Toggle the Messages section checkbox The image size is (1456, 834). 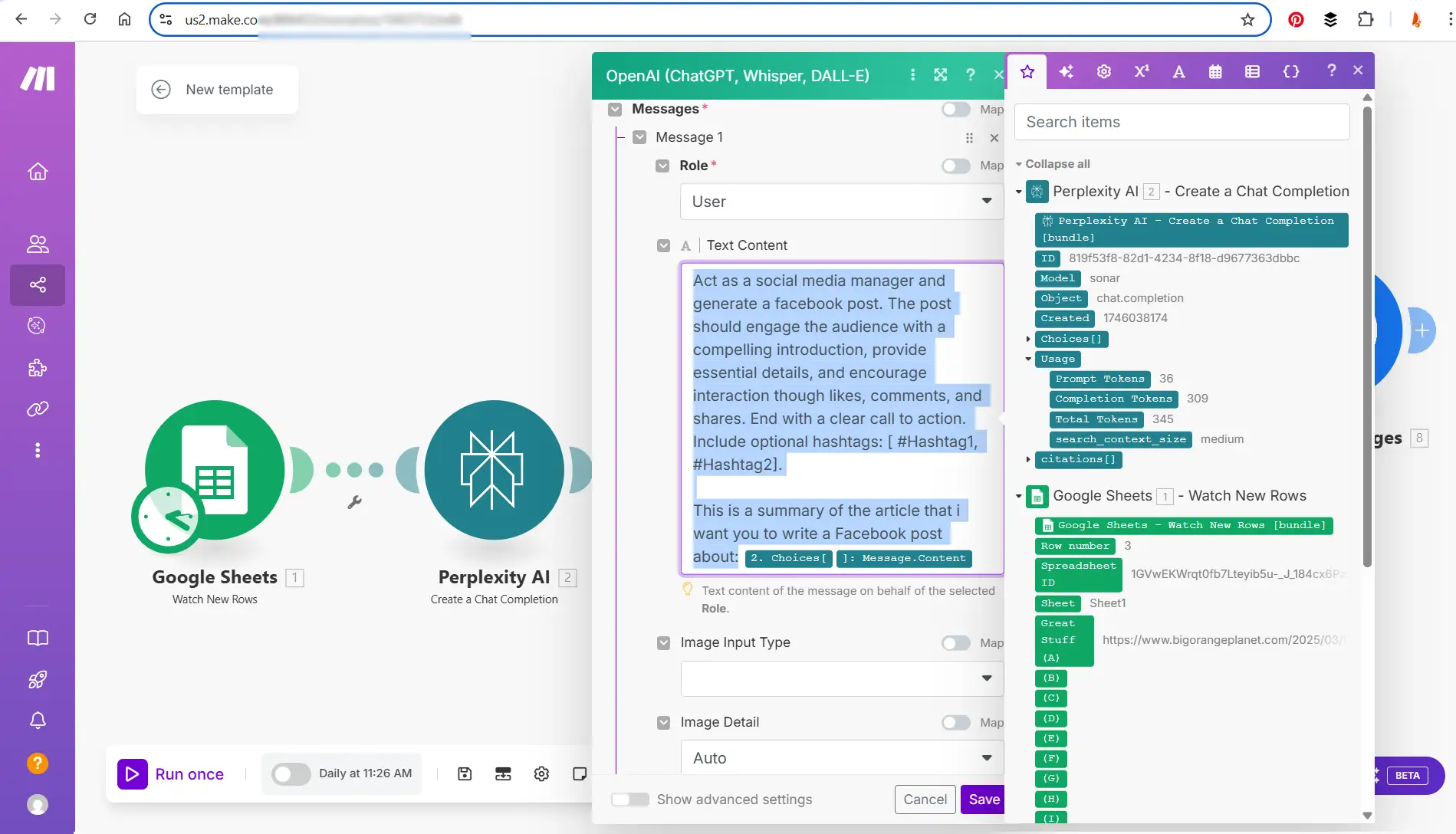click(x=615, y=110)
